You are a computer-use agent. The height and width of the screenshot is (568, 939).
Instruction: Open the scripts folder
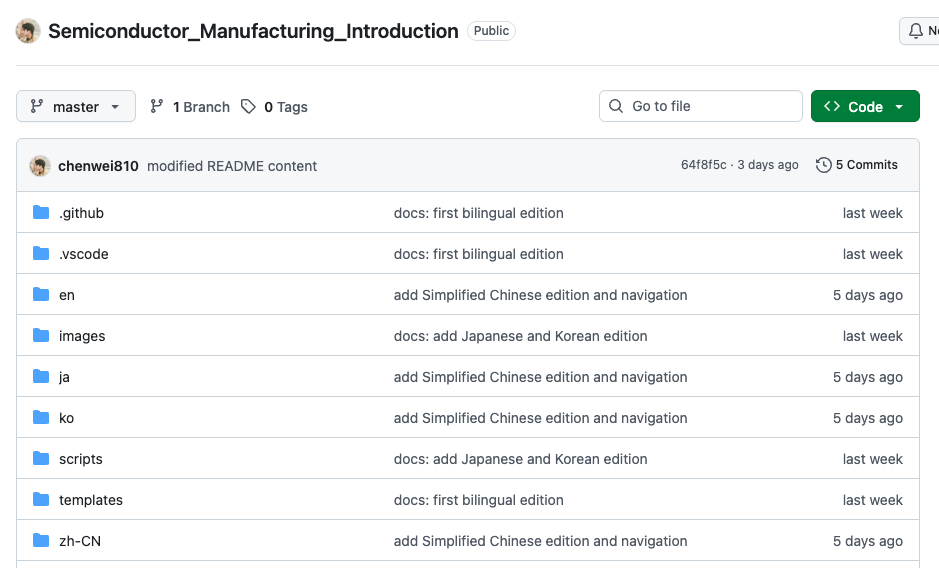[x=81, y=459]
